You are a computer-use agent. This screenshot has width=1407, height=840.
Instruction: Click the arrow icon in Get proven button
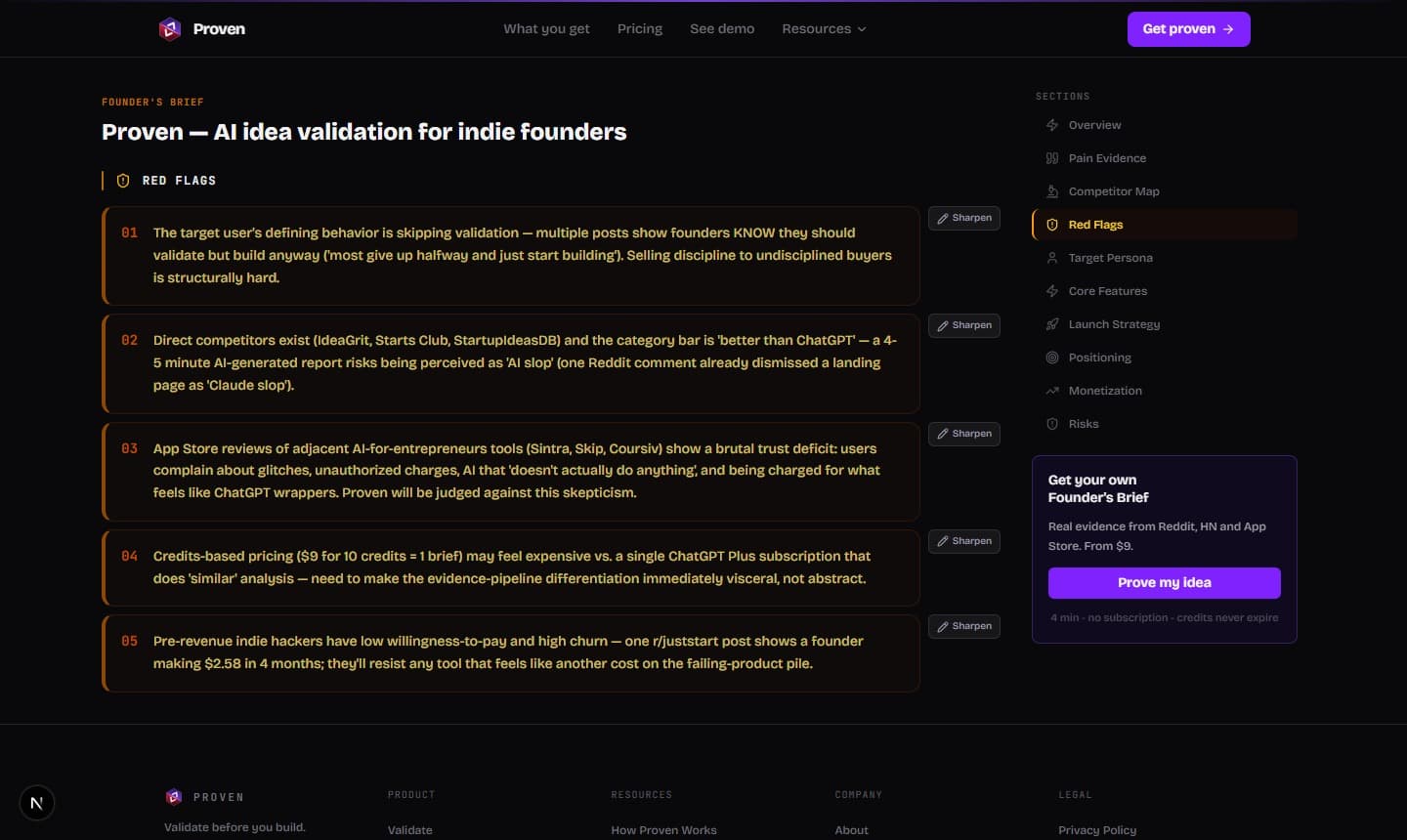(1228, 29)
